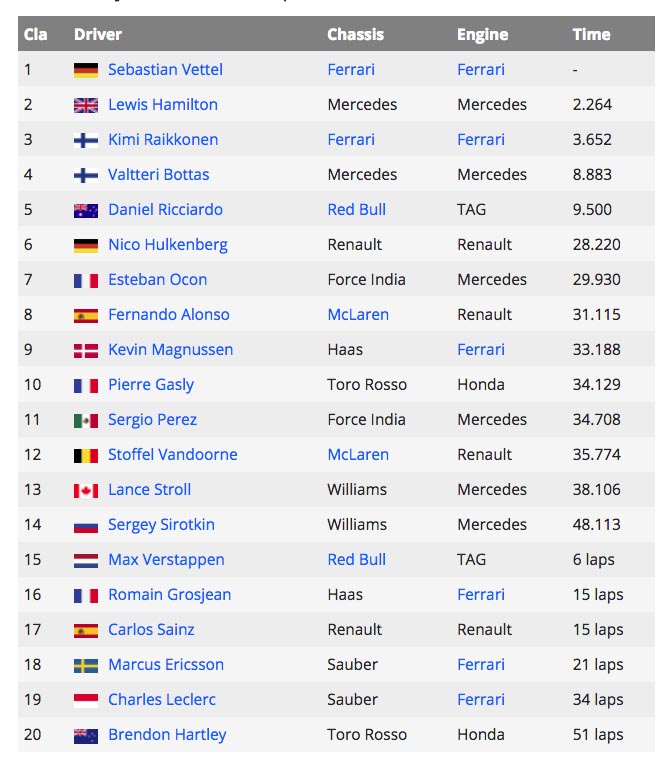This screenshot has width=664, height=764.
Task: Click the Dutch flag beside Max Verstappen
Action: click(x=86, y=560)
